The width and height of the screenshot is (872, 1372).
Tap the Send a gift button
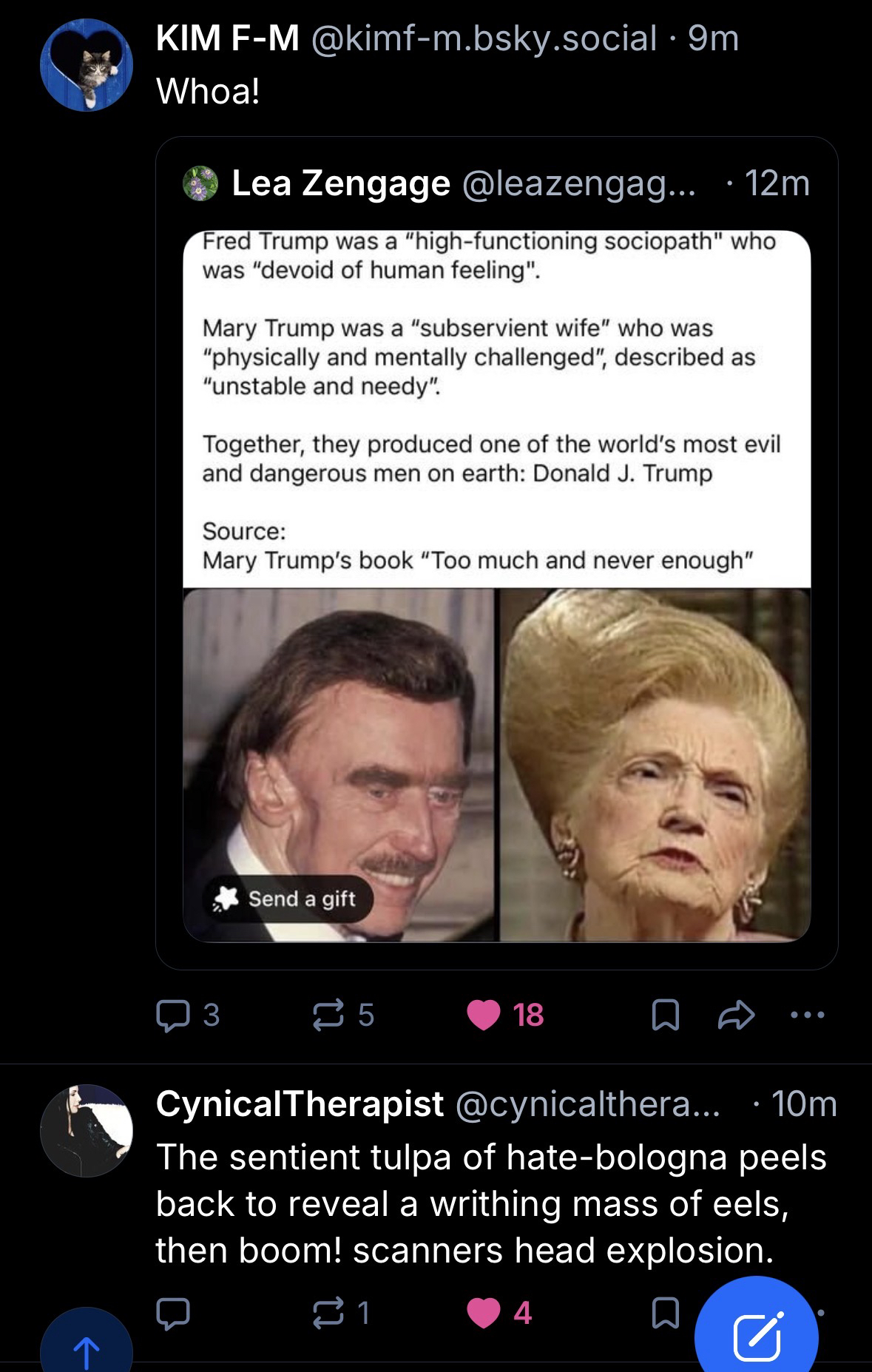[288, 899]
